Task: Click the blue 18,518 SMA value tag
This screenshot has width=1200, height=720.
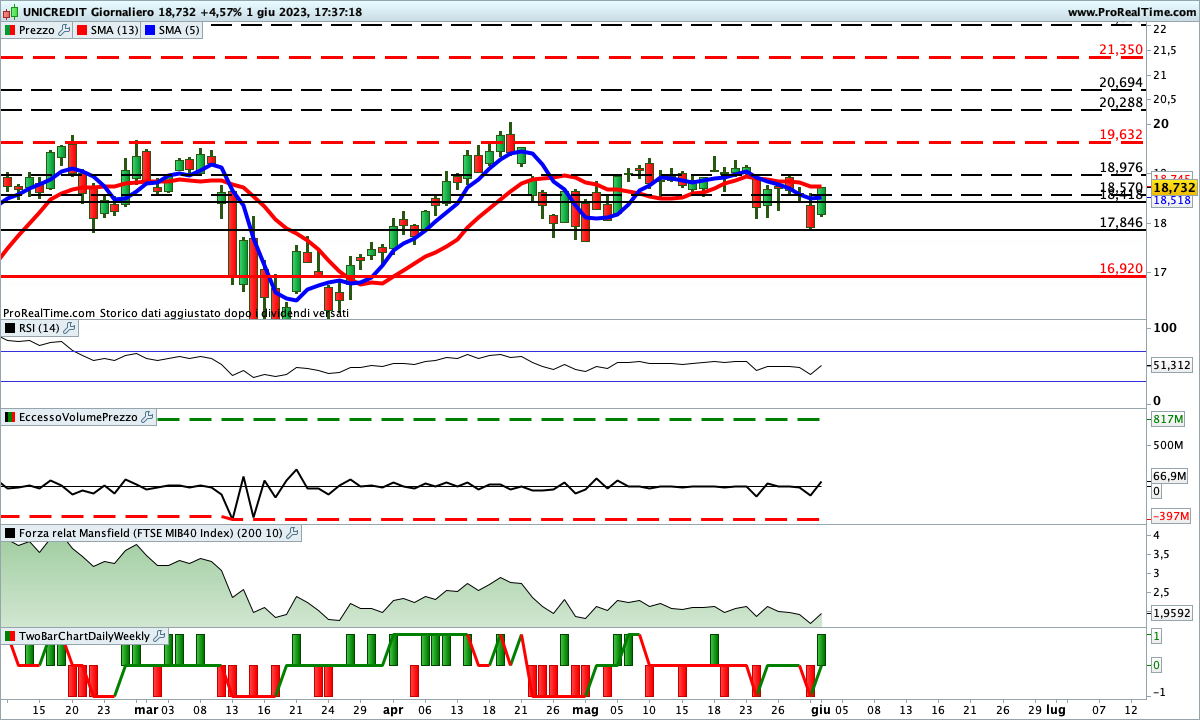Action: tap(1171, 200)
